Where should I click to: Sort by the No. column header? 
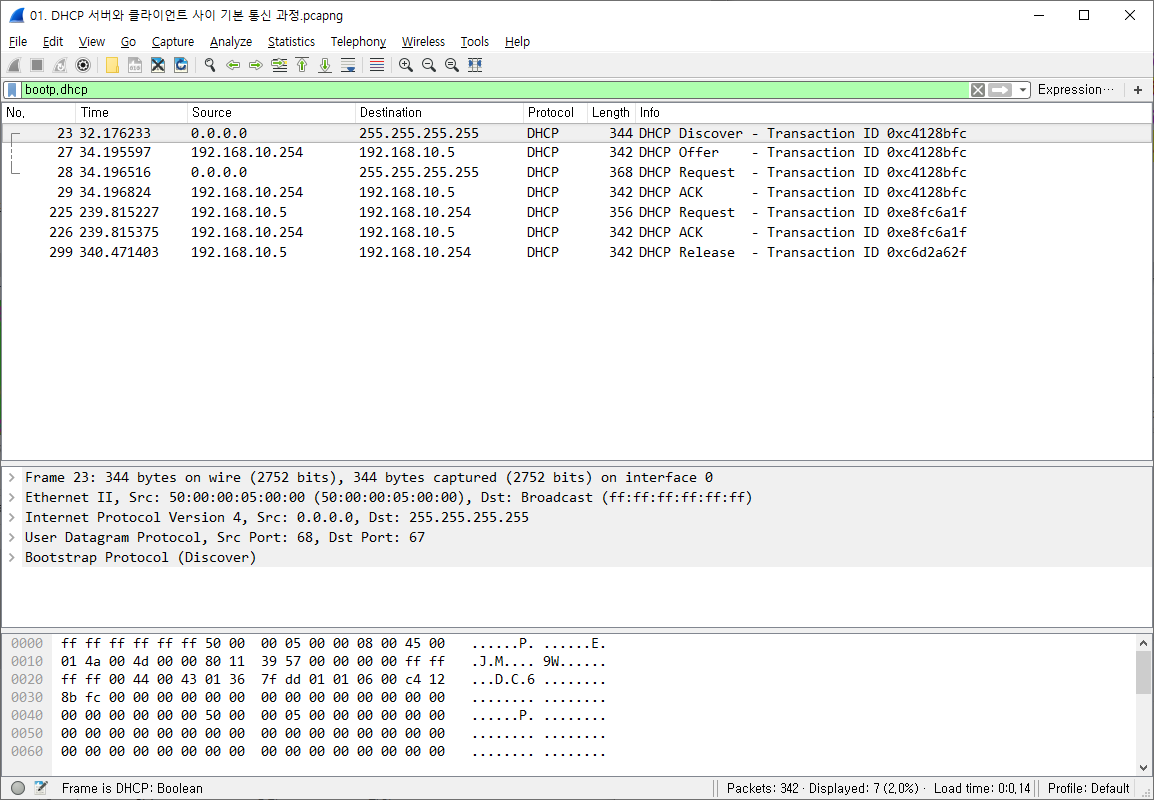click(38, 113)
